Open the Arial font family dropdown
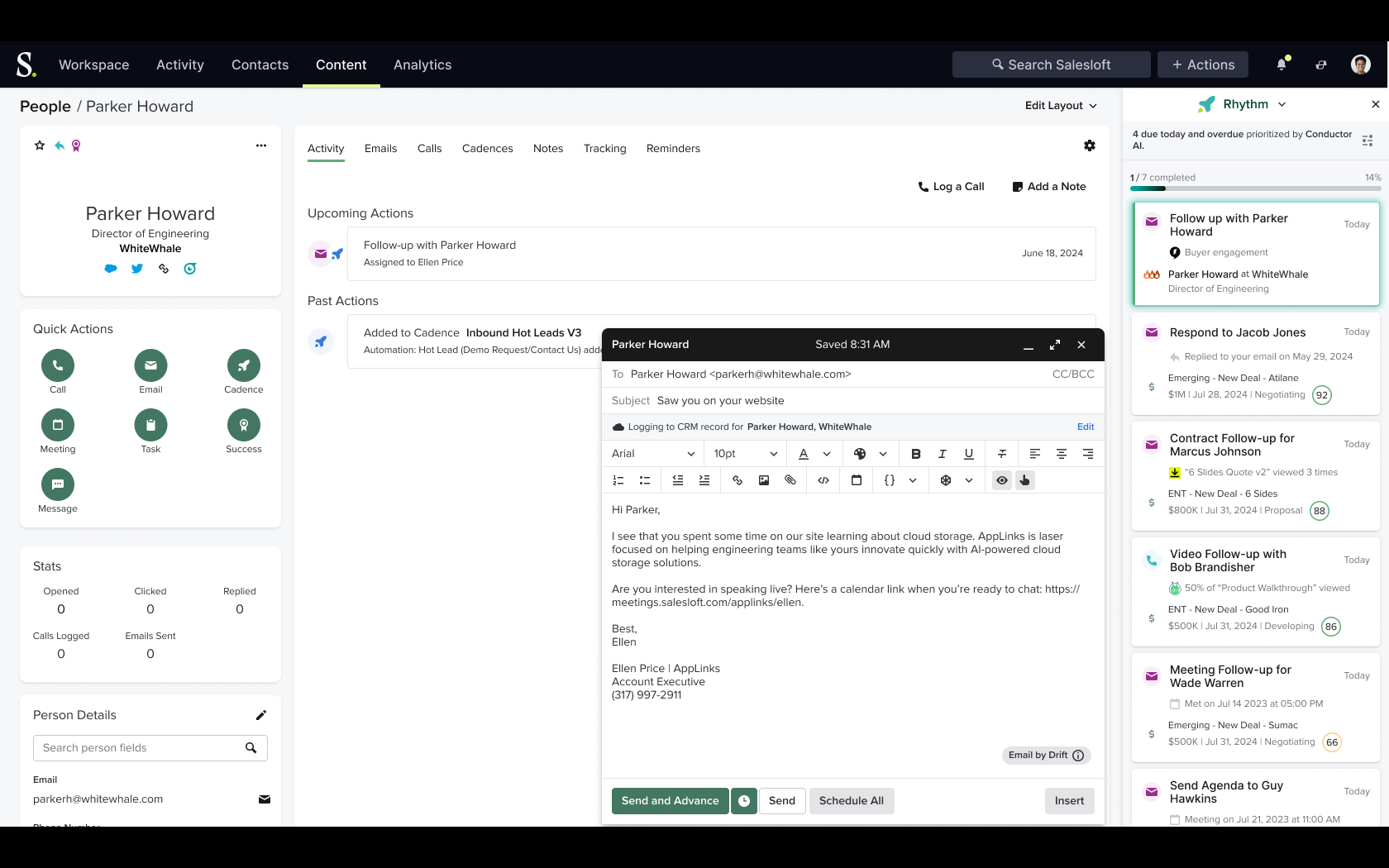This screenshot has width=1389, height=868. (652, 454)
